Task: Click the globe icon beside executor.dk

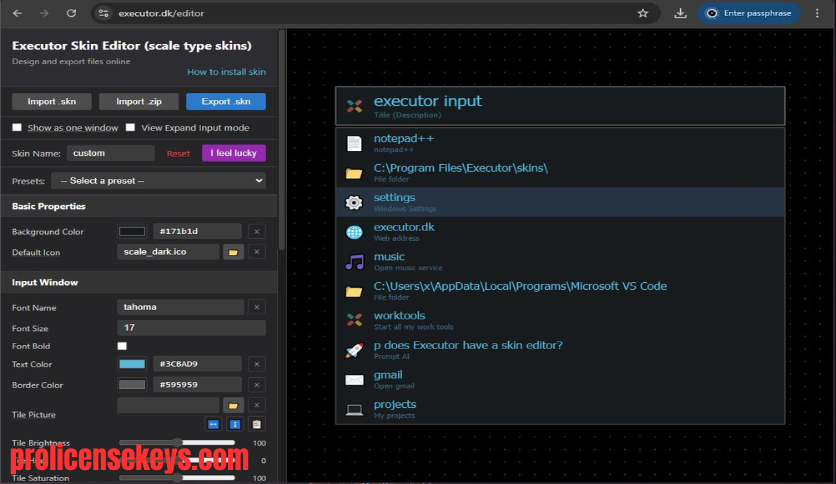Action: 354,232
